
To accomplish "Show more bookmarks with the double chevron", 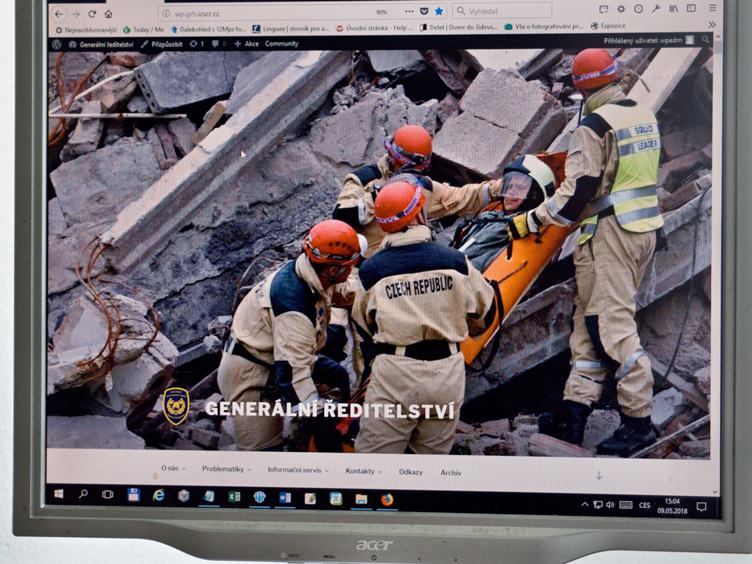I will point(712,24).
